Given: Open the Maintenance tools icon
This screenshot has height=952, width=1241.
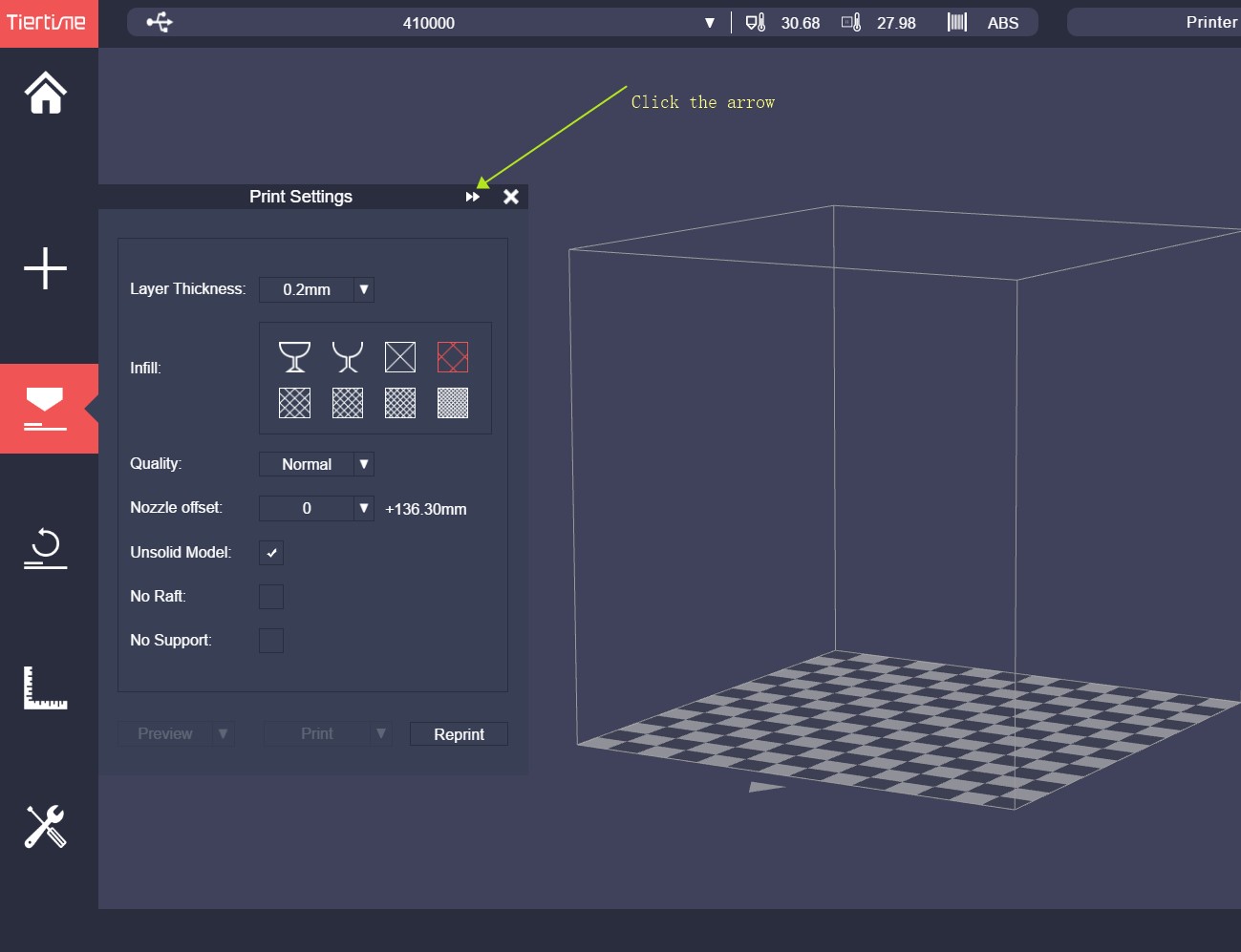Looking at the screenshot, I should pos(46,827).
